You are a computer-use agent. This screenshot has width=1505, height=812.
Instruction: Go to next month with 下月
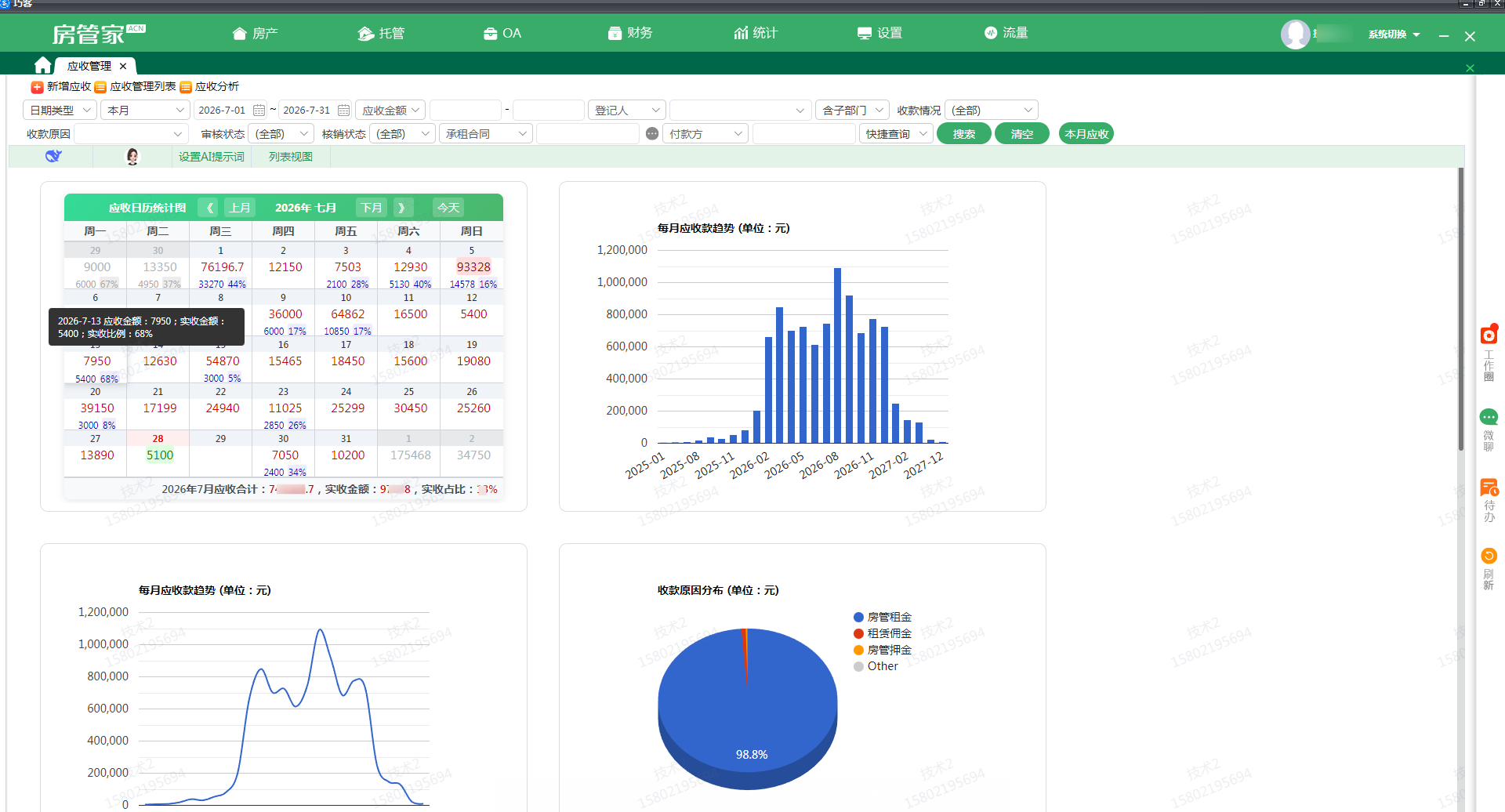click(x=372, y=208)
